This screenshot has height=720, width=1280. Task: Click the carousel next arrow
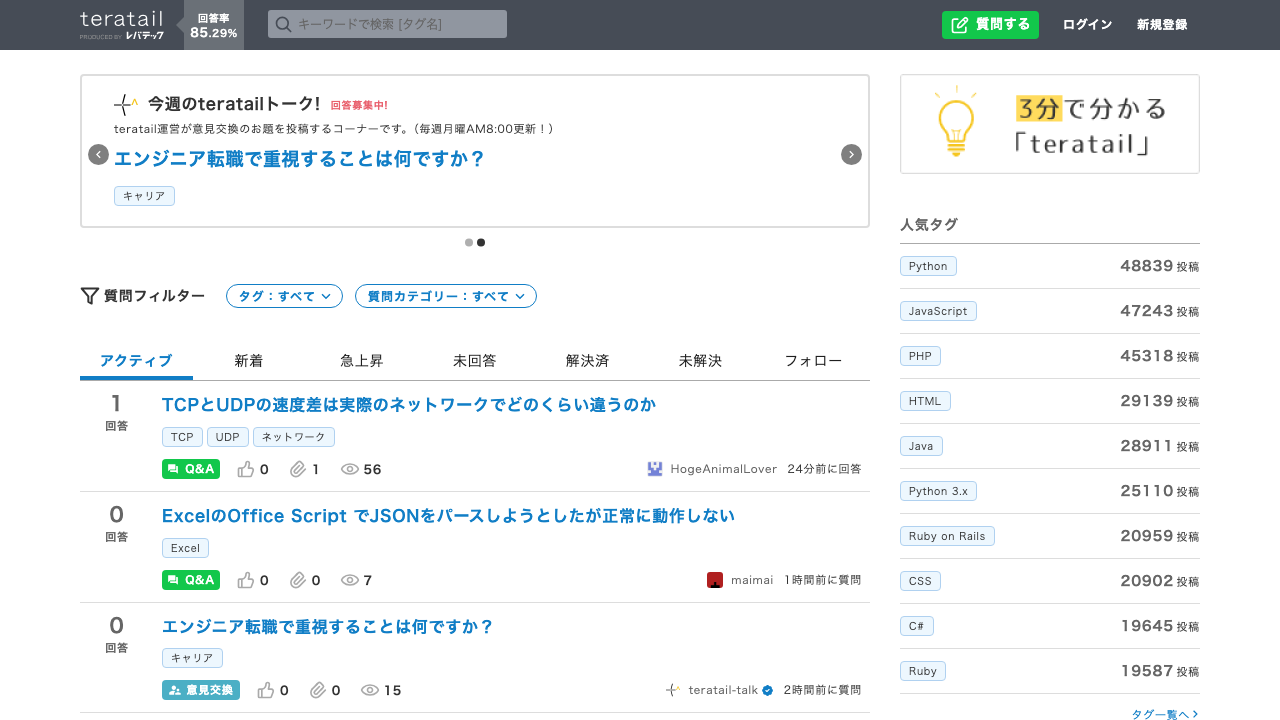coord(851,154)
